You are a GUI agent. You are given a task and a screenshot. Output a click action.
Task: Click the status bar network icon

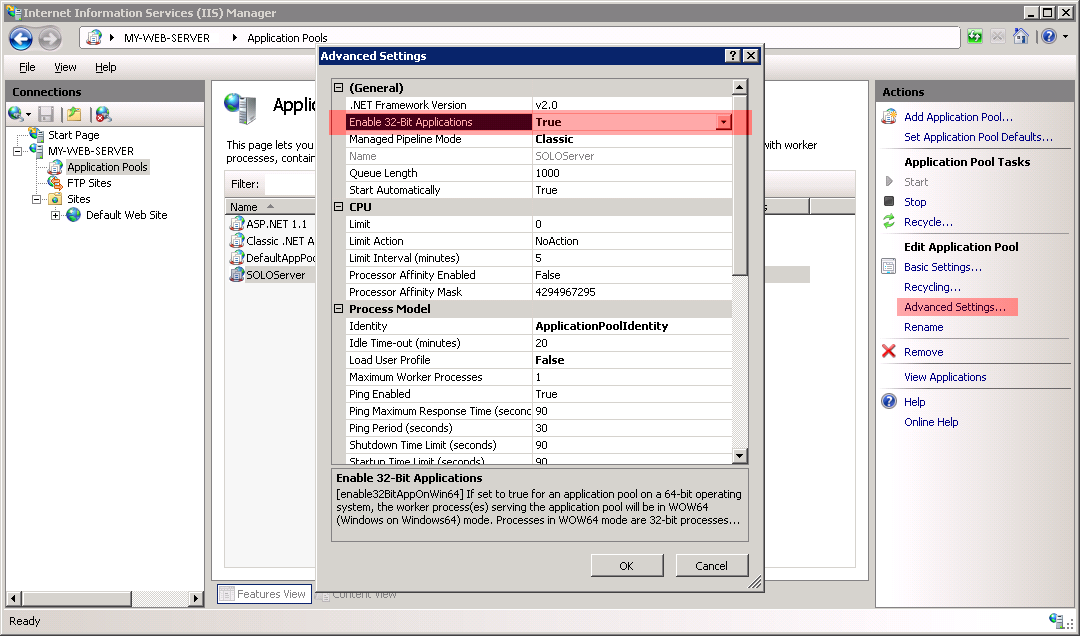tap(1056, 620)
